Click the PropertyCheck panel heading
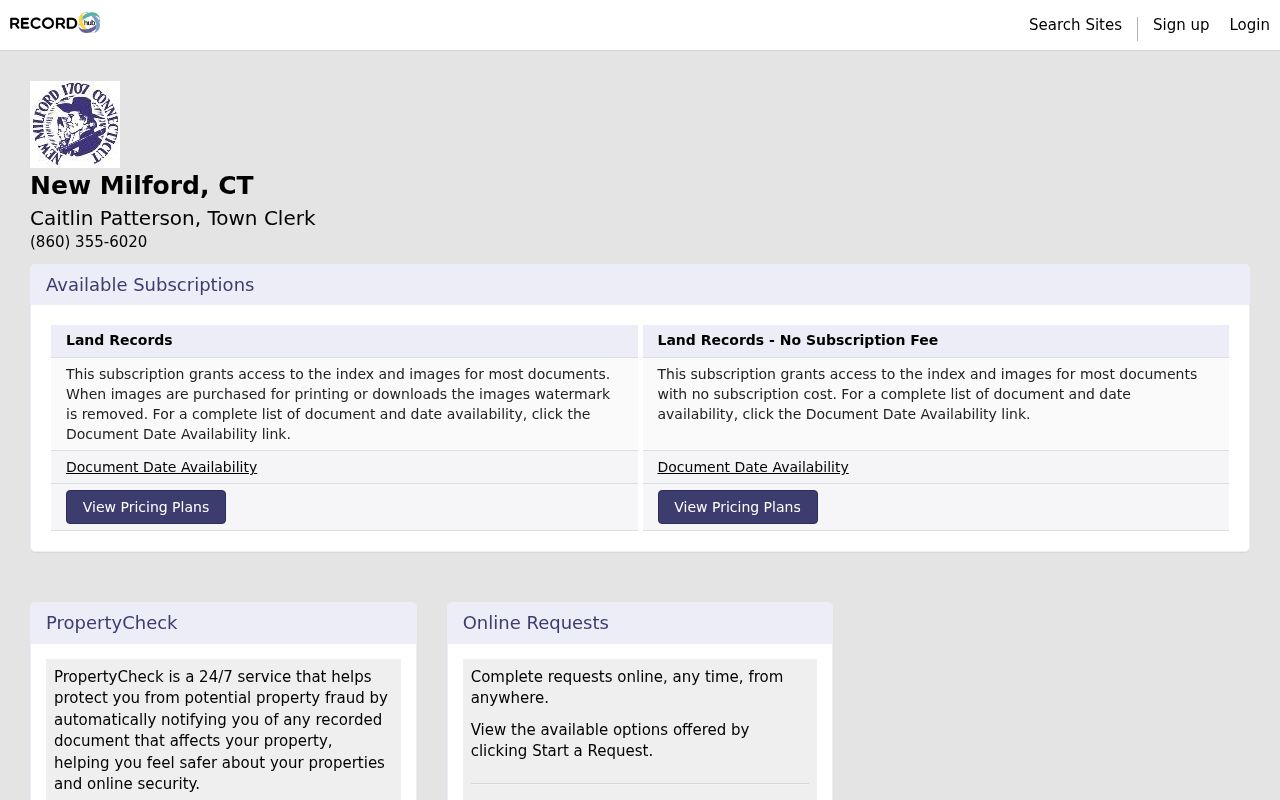Image resolution: width=1280 pixels, height=800 pixels. [112, 623]
